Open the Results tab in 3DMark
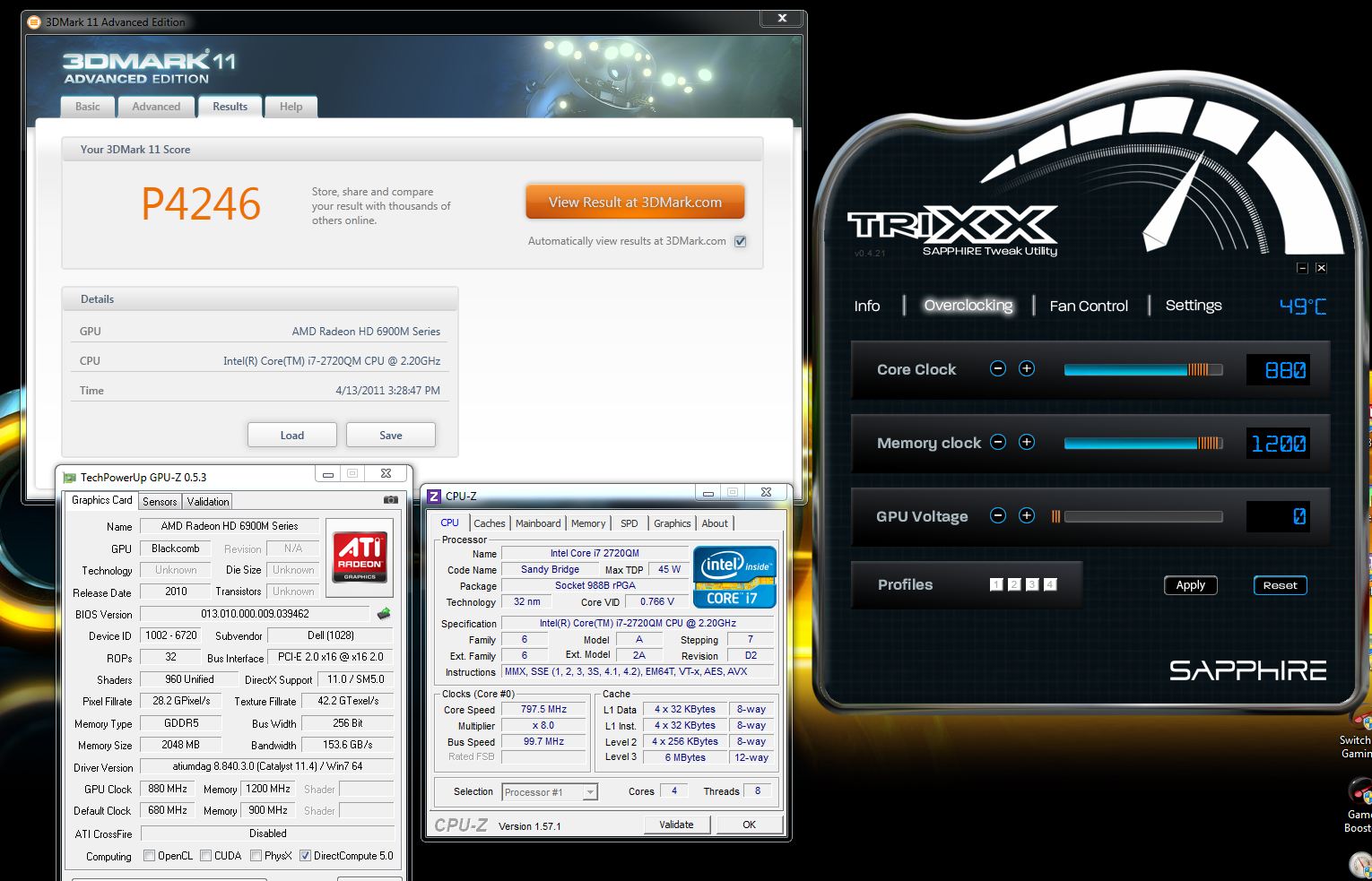This screenshot has width=1372, height=881. [x=230, y=107]
